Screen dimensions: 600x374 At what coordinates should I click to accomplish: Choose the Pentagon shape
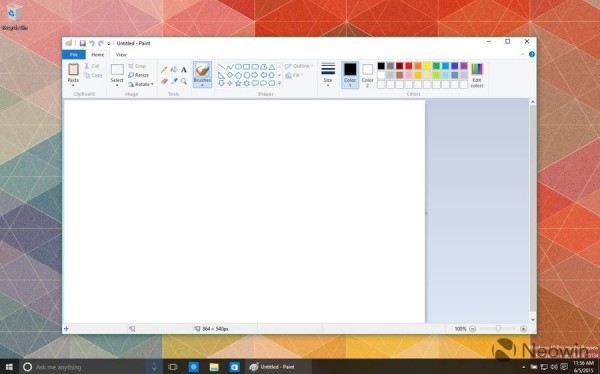point(238,75)
